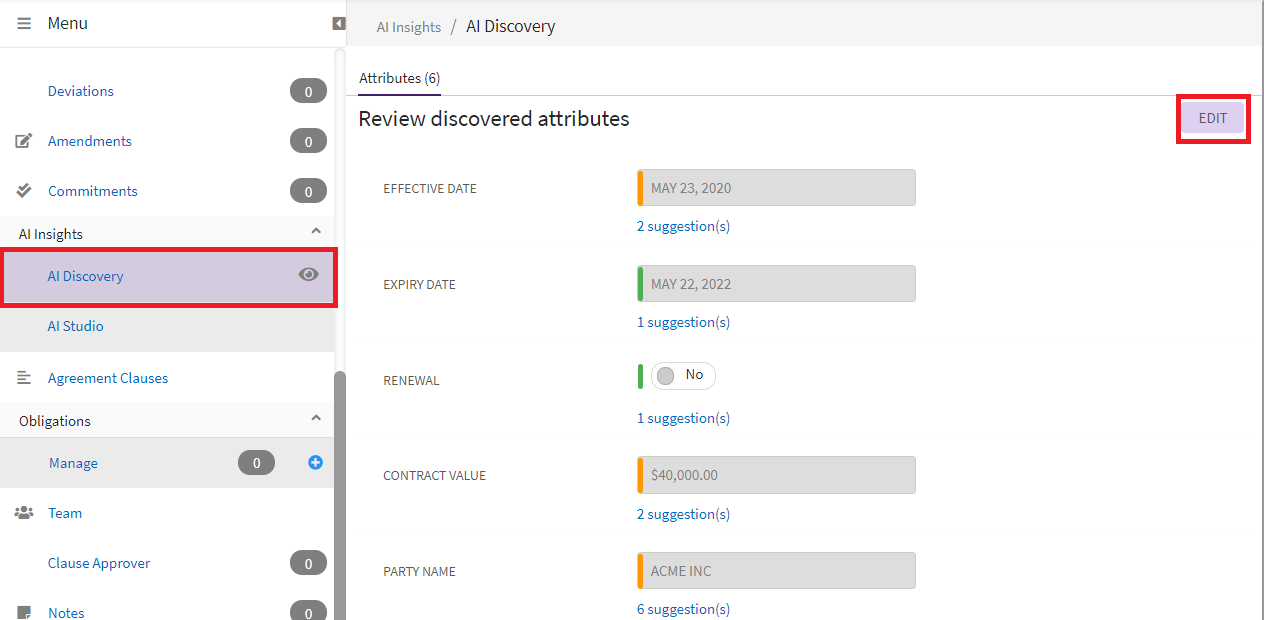Click the hamburger menu icon
The image size is (1264, 620).
tap(24, 23)
